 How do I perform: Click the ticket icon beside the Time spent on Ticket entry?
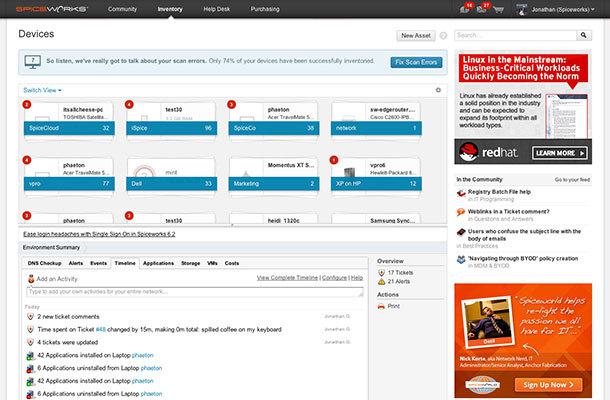coord(30,330)
